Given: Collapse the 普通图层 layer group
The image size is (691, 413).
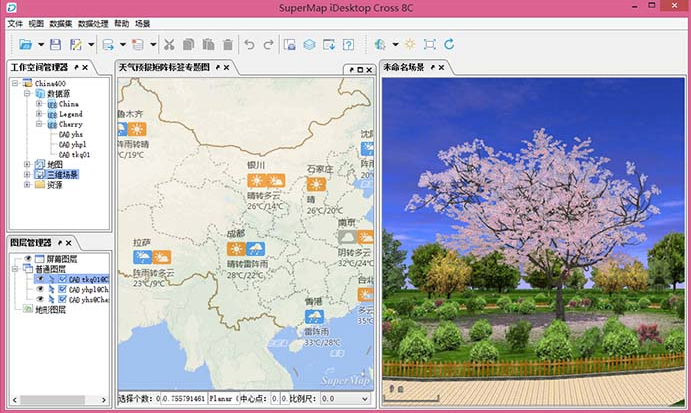Looking at the screenshot, I should (x=15, y=269).
